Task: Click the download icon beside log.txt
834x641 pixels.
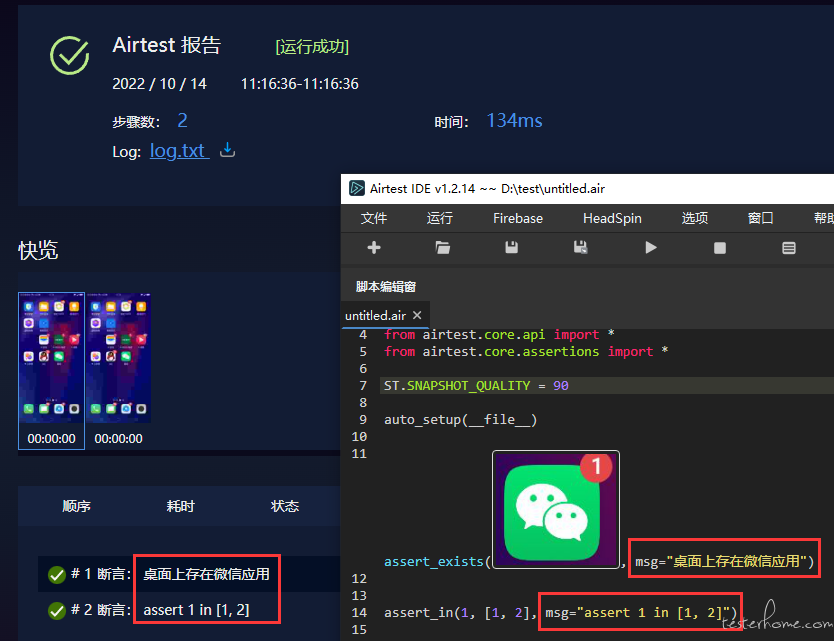Action: point(228,150)
